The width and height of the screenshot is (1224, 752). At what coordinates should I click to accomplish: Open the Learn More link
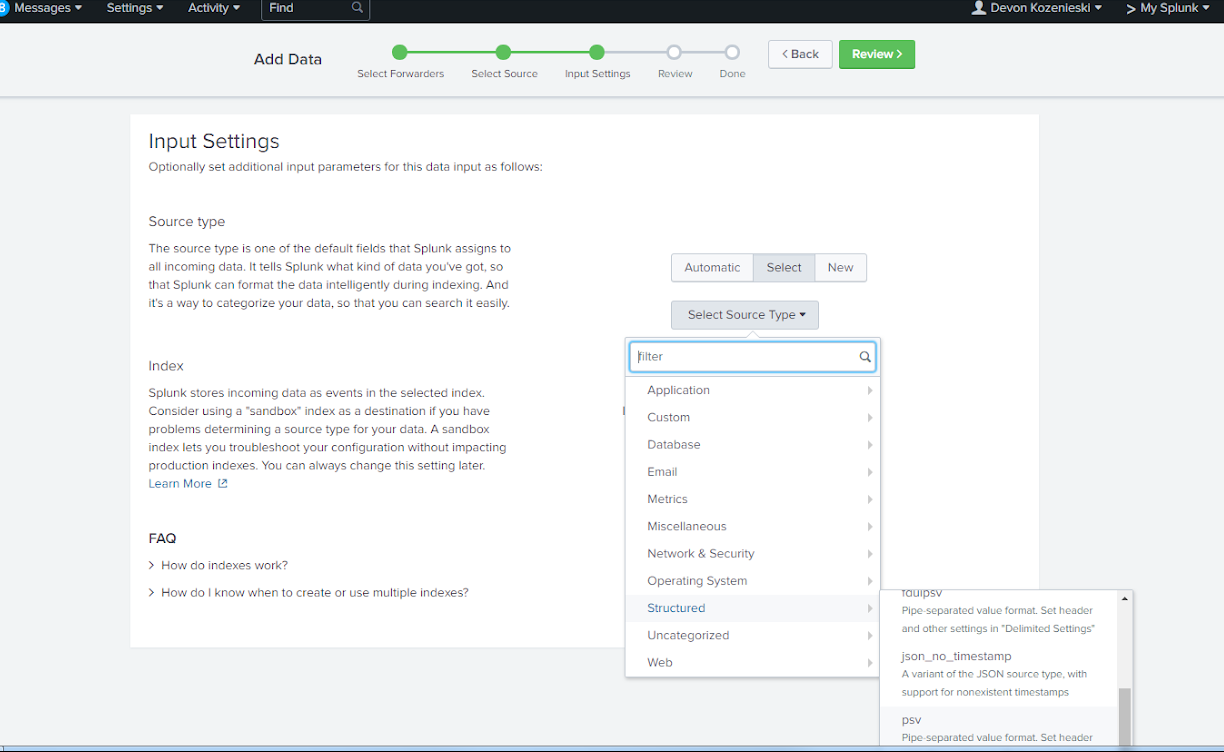pyautogui.click(x=188, y=484)
